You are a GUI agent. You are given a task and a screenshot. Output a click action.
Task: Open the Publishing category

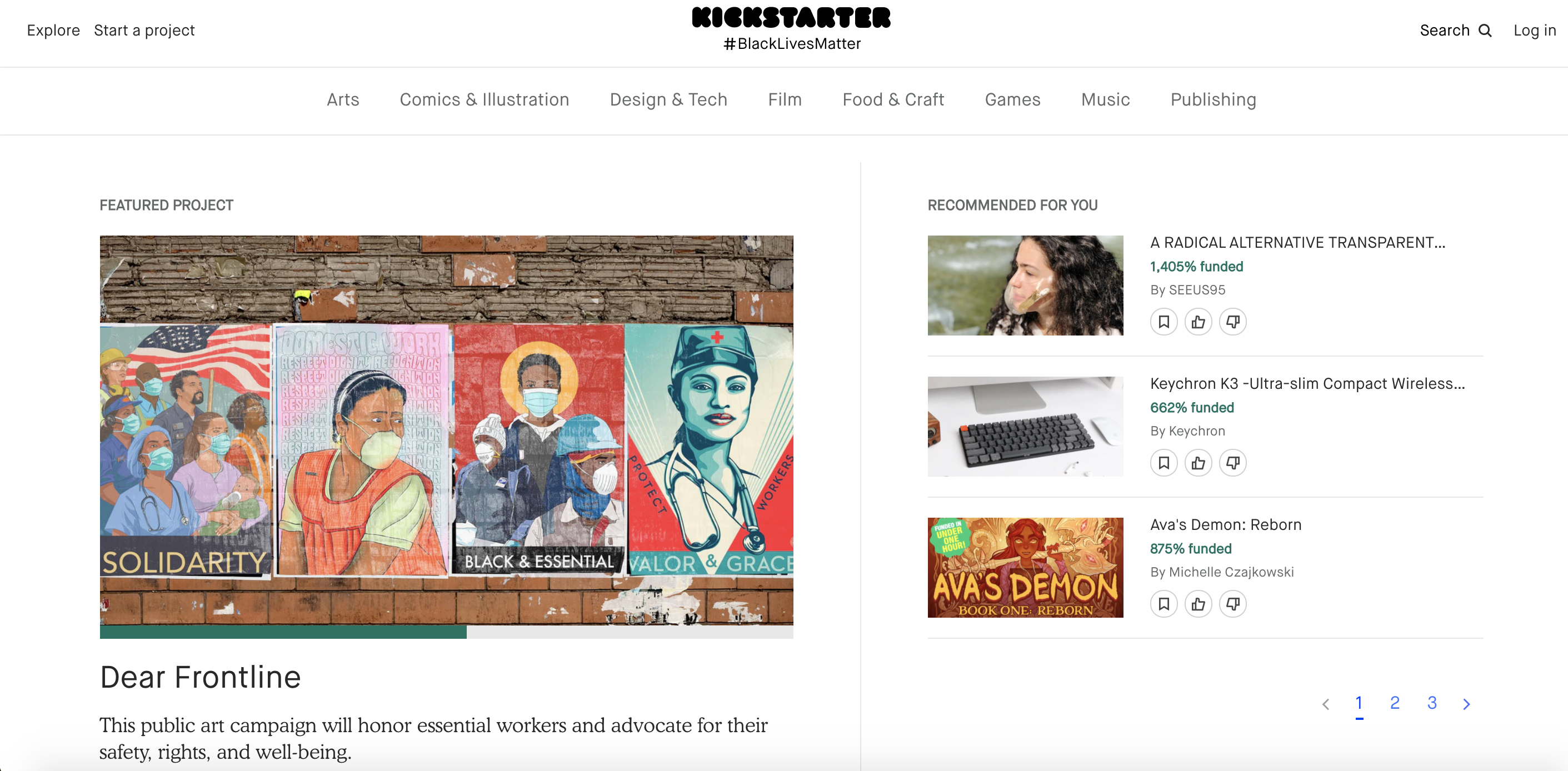click(x=1213, y=100)
